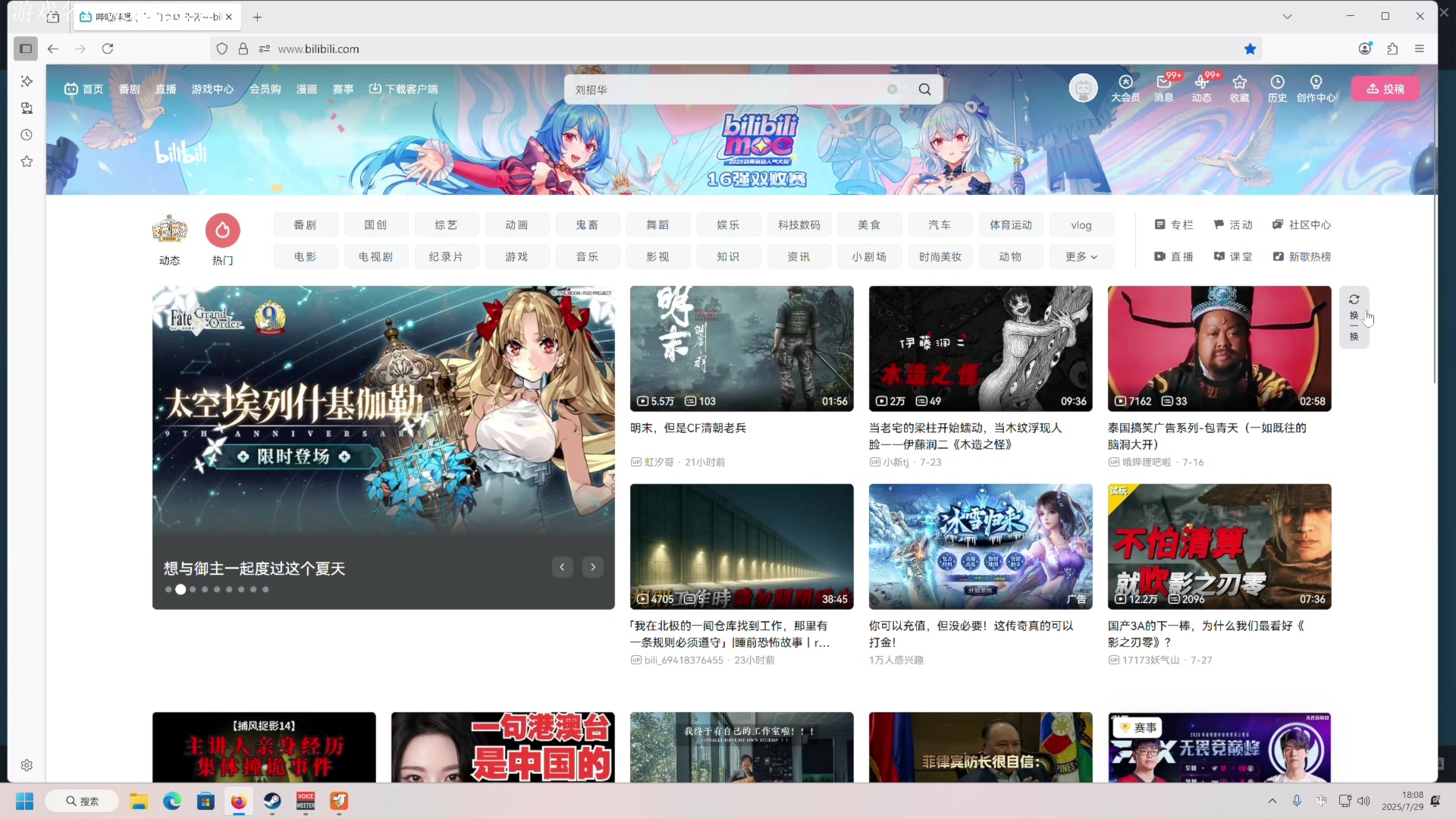Open uploader name 虹汐哥
This screenshot has height=819, width=1456.
point(659,462)
